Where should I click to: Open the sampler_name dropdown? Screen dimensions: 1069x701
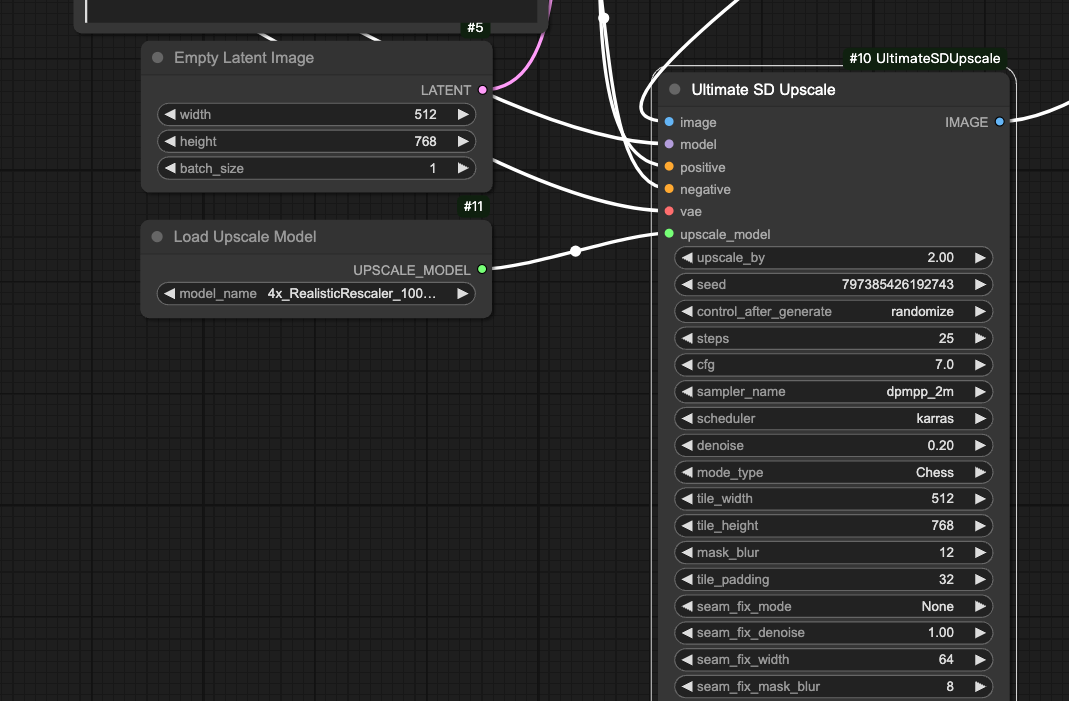(833, 392)
